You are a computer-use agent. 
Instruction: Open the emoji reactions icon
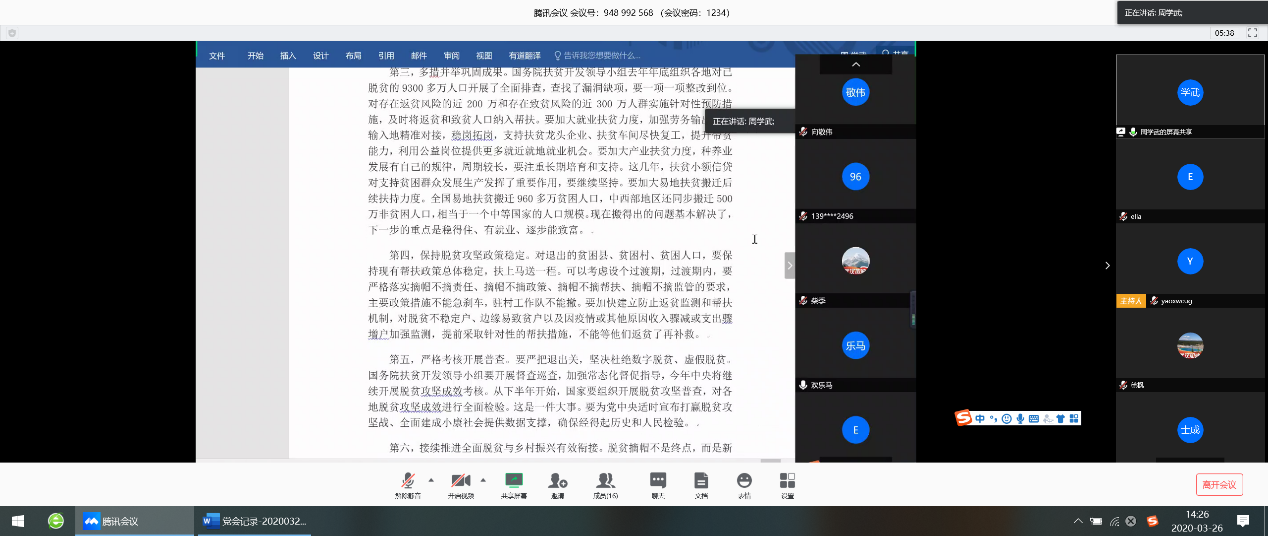744,482
